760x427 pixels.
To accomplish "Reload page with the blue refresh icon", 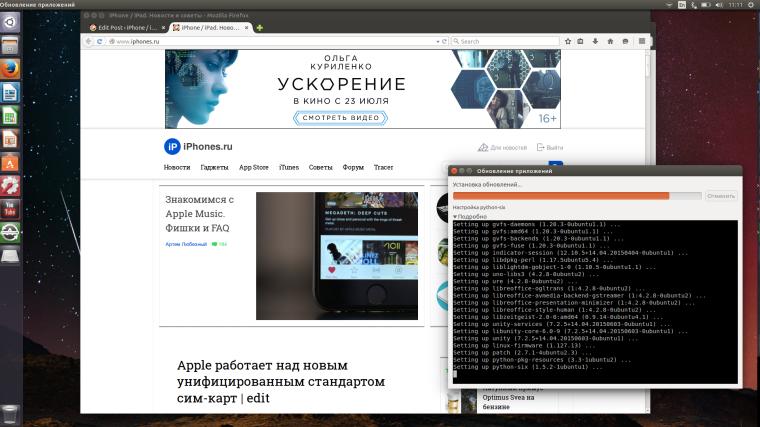I will [99, 42].
